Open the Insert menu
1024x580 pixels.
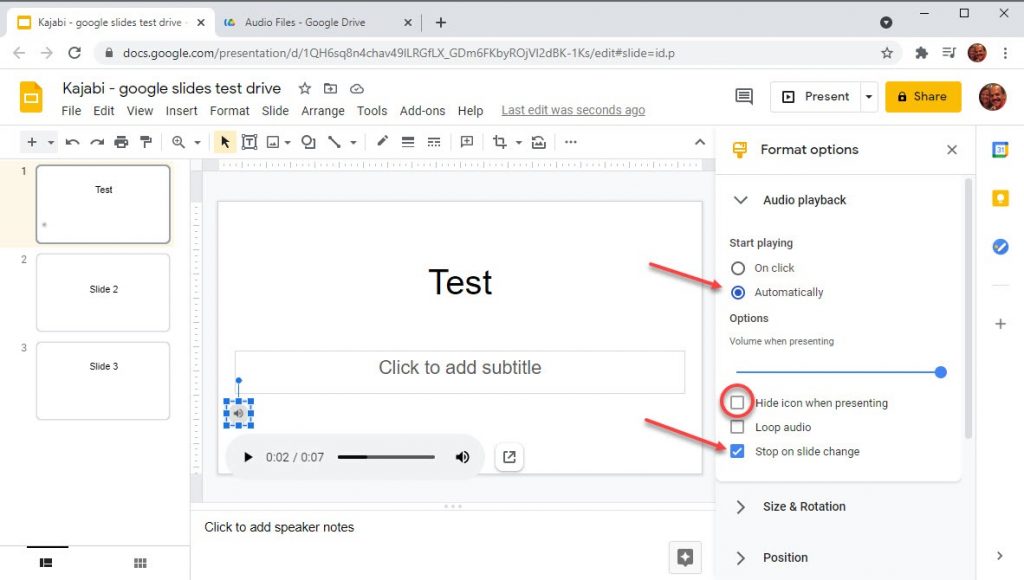coord(182,111)
